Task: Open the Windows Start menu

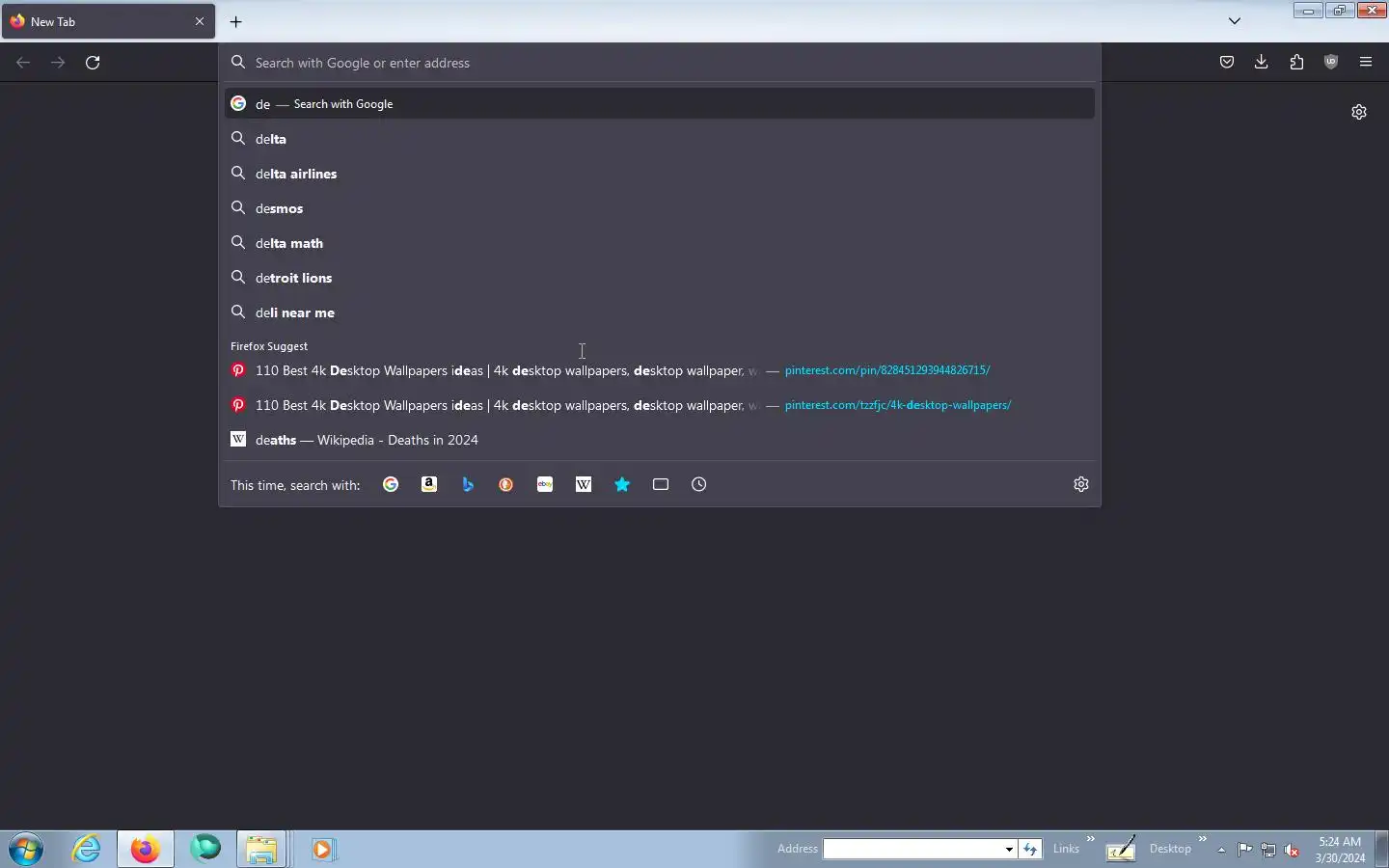Action: click(x=26, y=850)
